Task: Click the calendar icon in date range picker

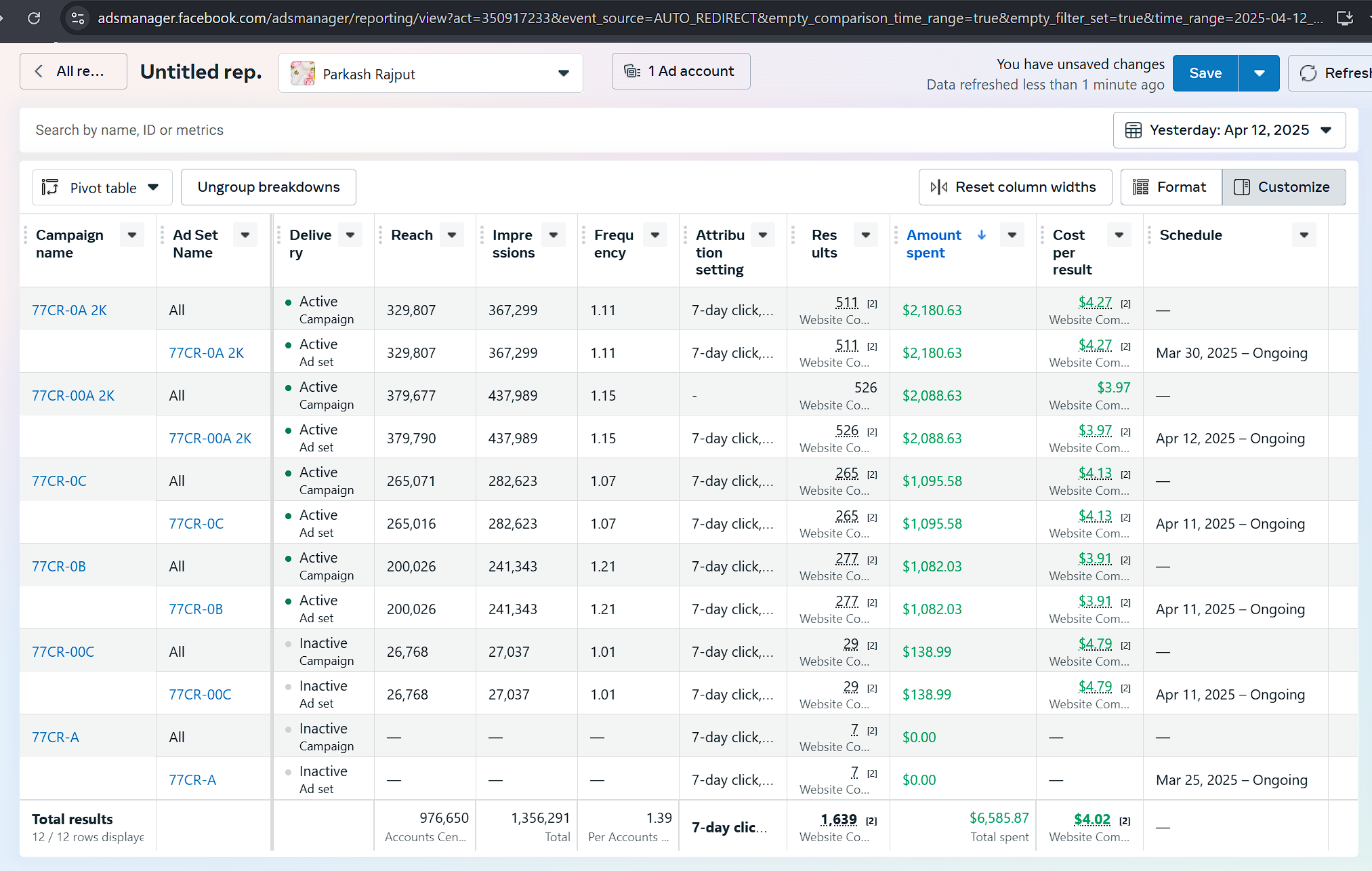Action: coord(1134,130)
